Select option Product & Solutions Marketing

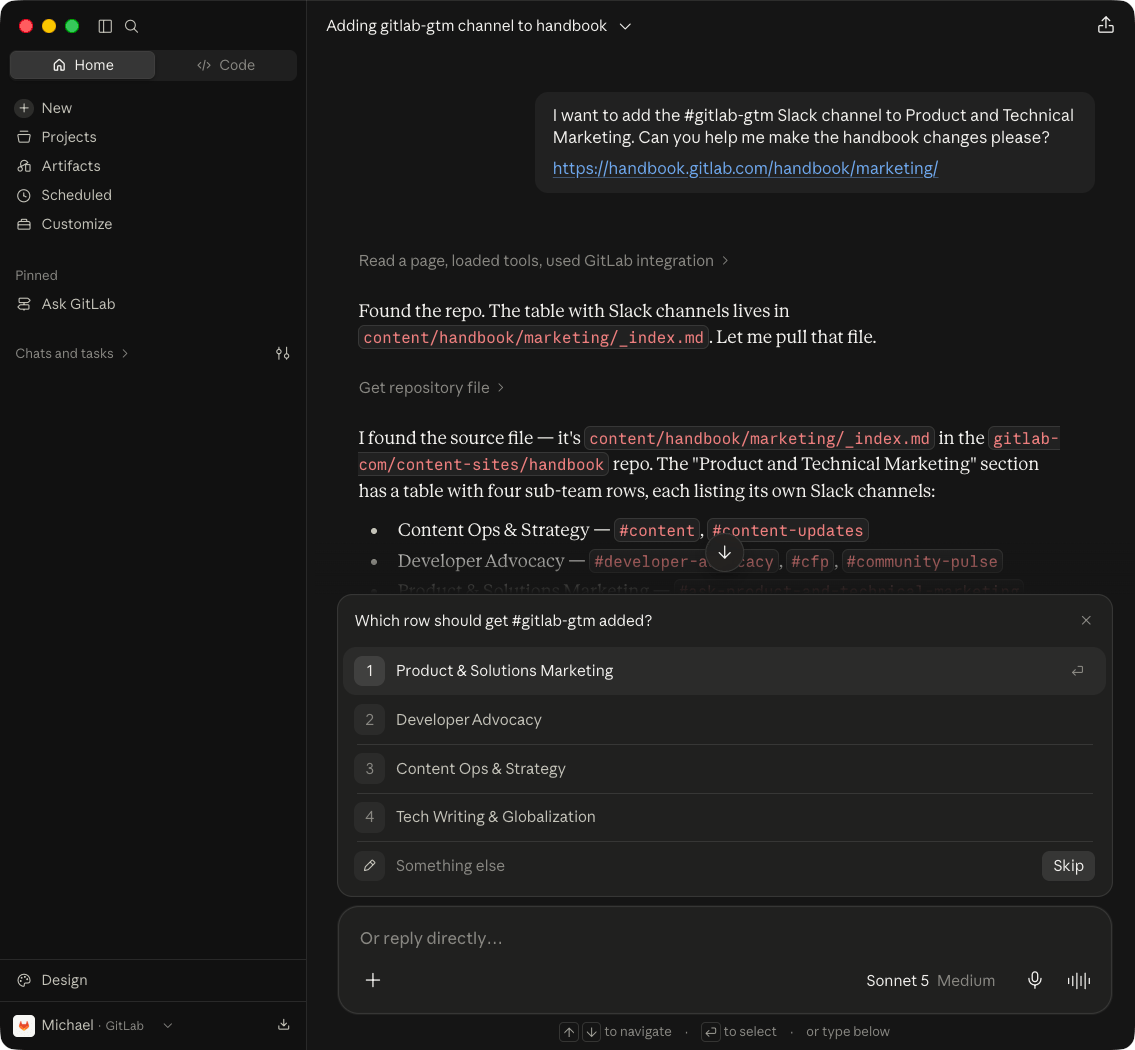coord(724,671)
